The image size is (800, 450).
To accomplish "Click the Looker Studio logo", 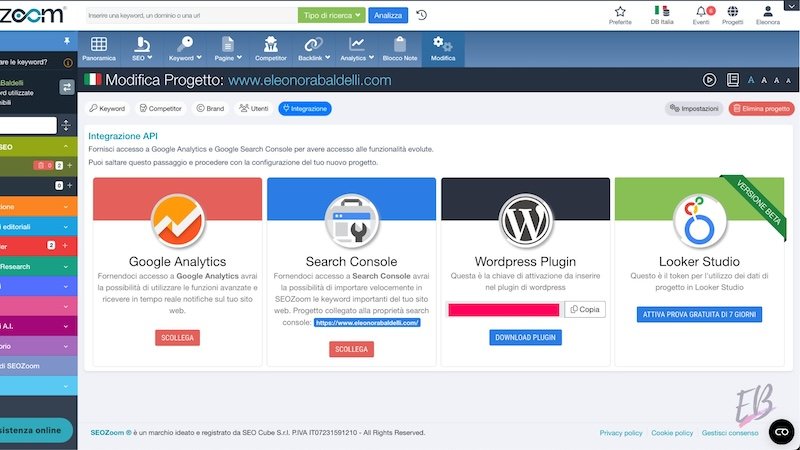I will click(699, 221).
